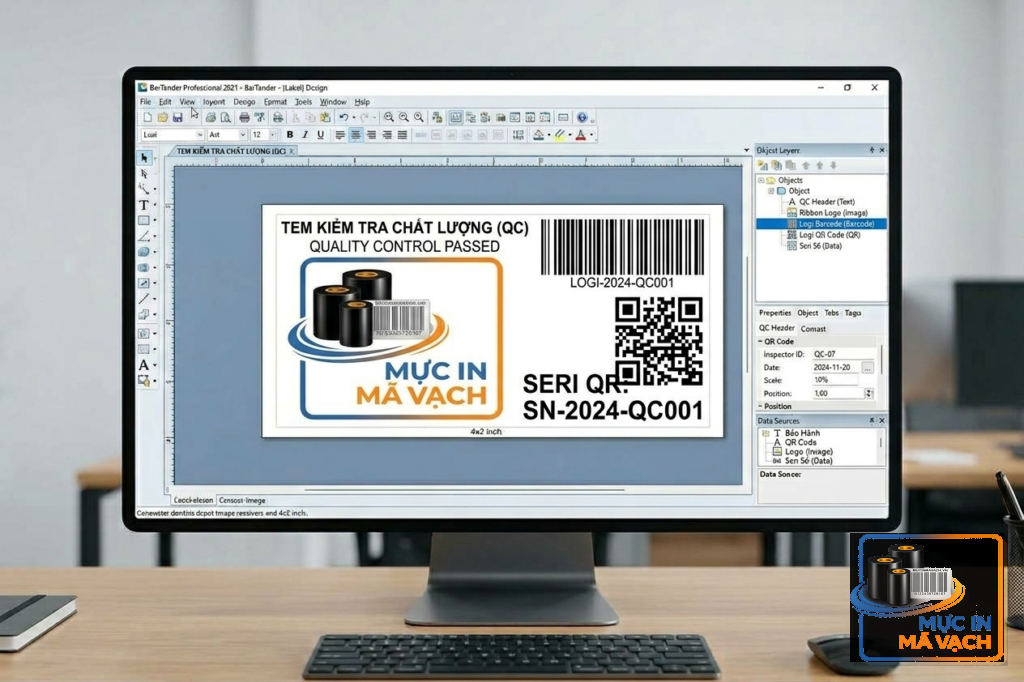The height and width of the screenshot is (682, 1024).
Task: Click the red font color icon
Action: (581, 135)
